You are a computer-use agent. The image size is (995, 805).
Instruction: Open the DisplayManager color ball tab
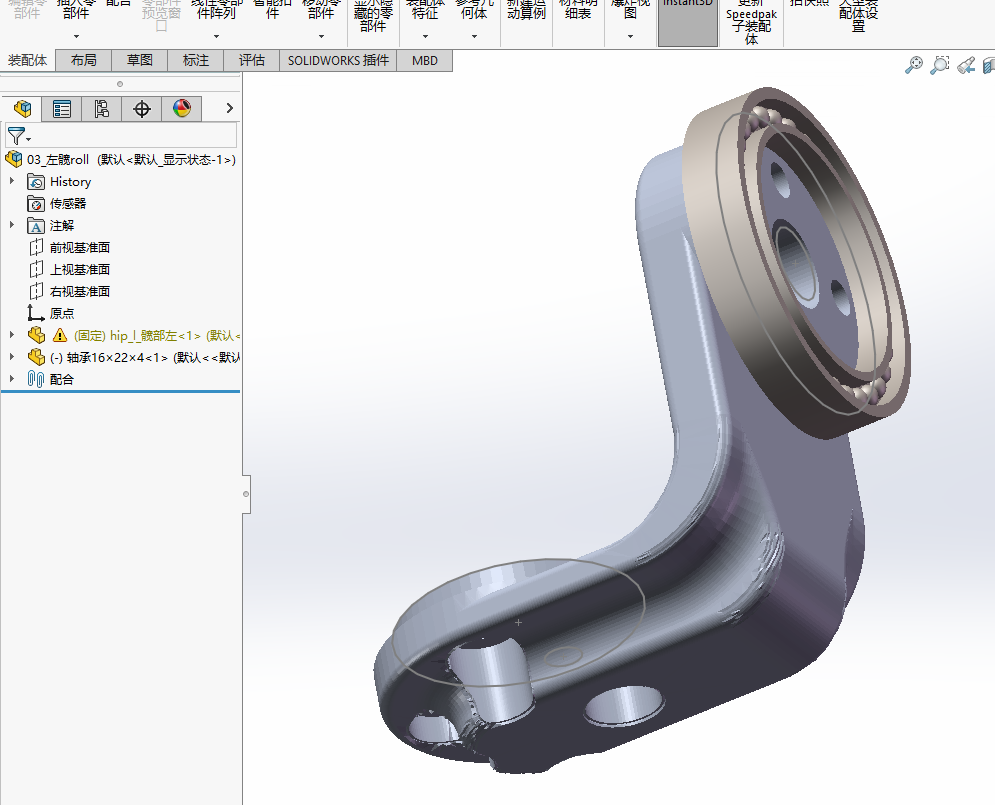pos(181,109)
